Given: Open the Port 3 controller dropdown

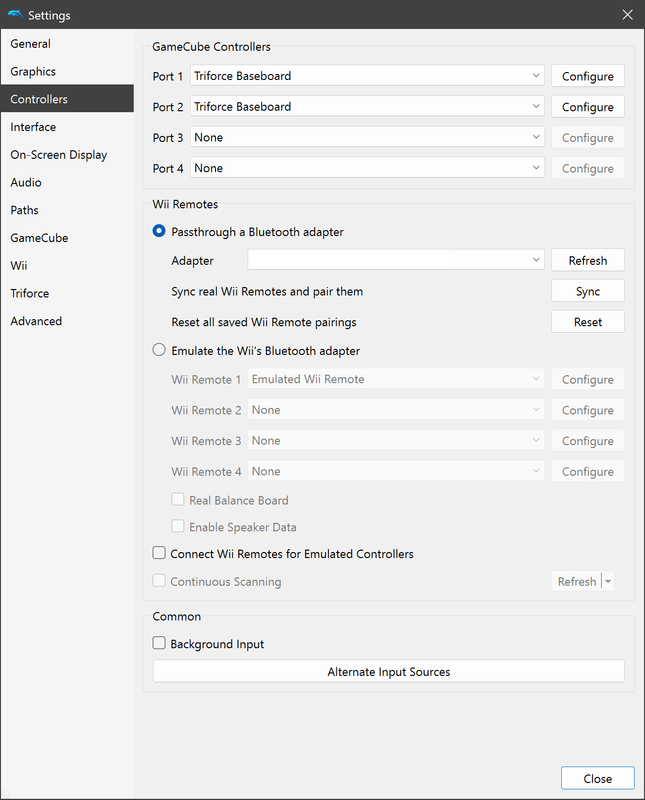Looking at the screenshot, I should 367,138.
